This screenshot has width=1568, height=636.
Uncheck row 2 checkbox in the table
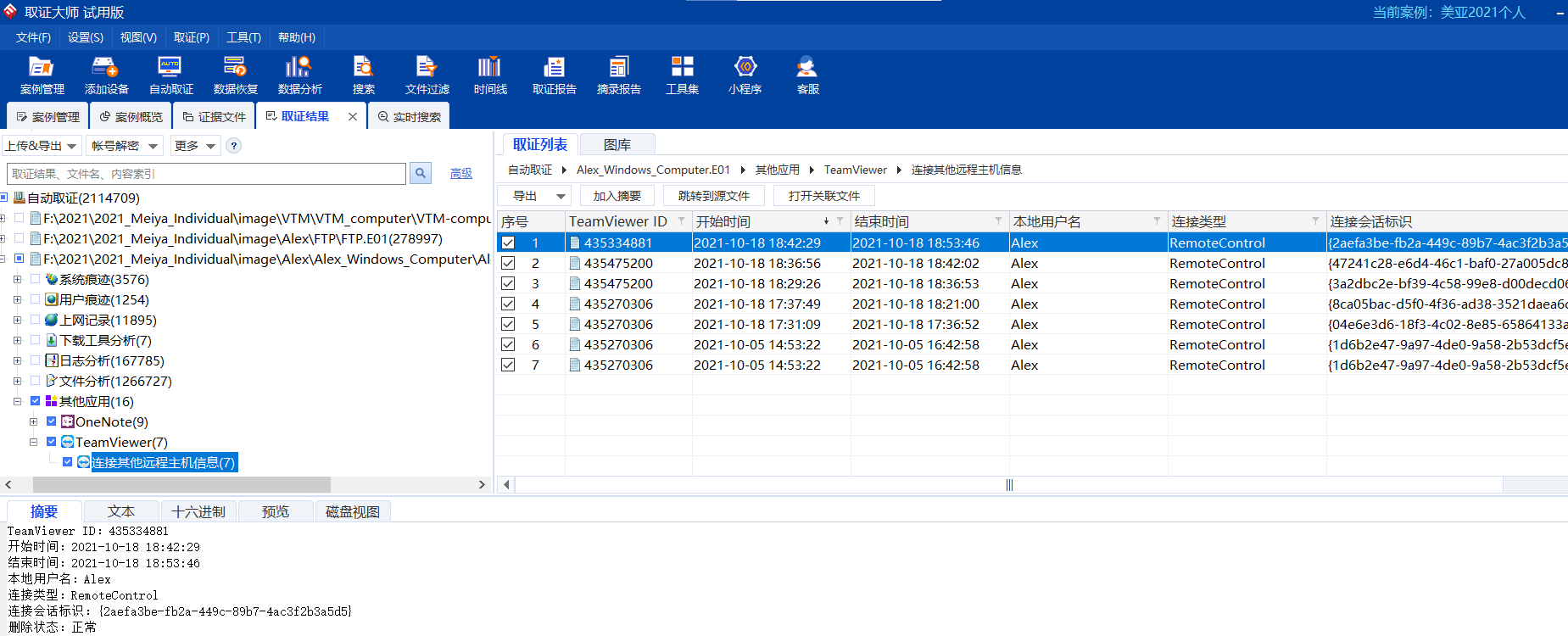click(x=508, y=263)
